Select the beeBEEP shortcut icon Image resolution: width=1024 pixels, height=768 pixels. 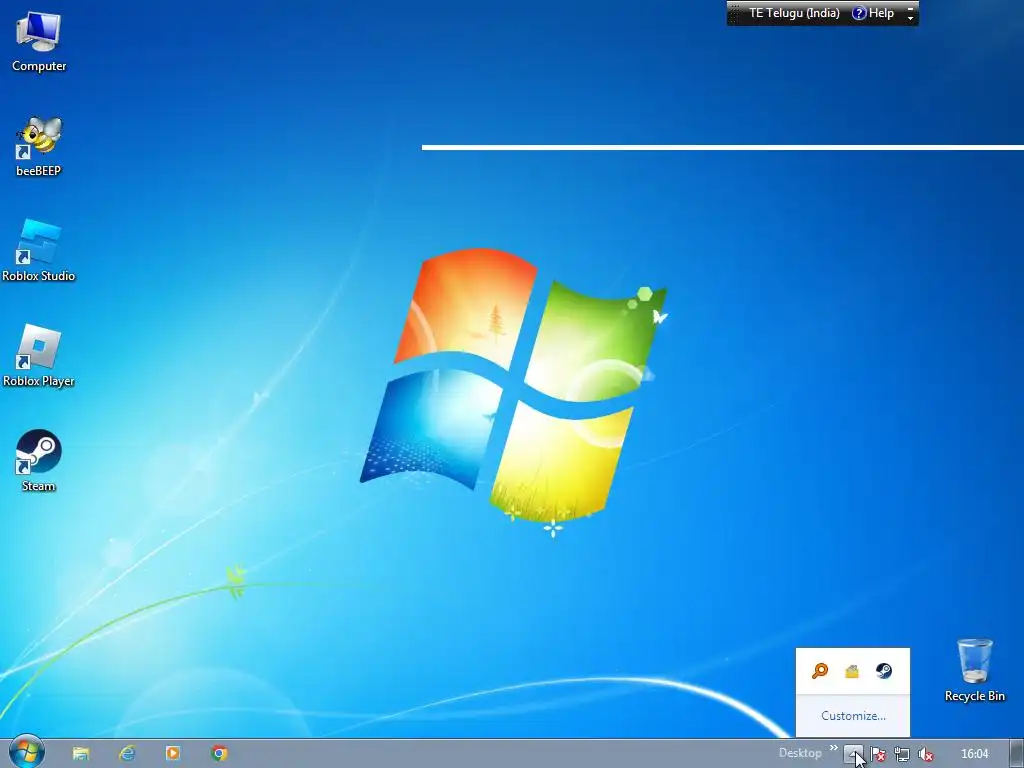click(x=39, y=147)
